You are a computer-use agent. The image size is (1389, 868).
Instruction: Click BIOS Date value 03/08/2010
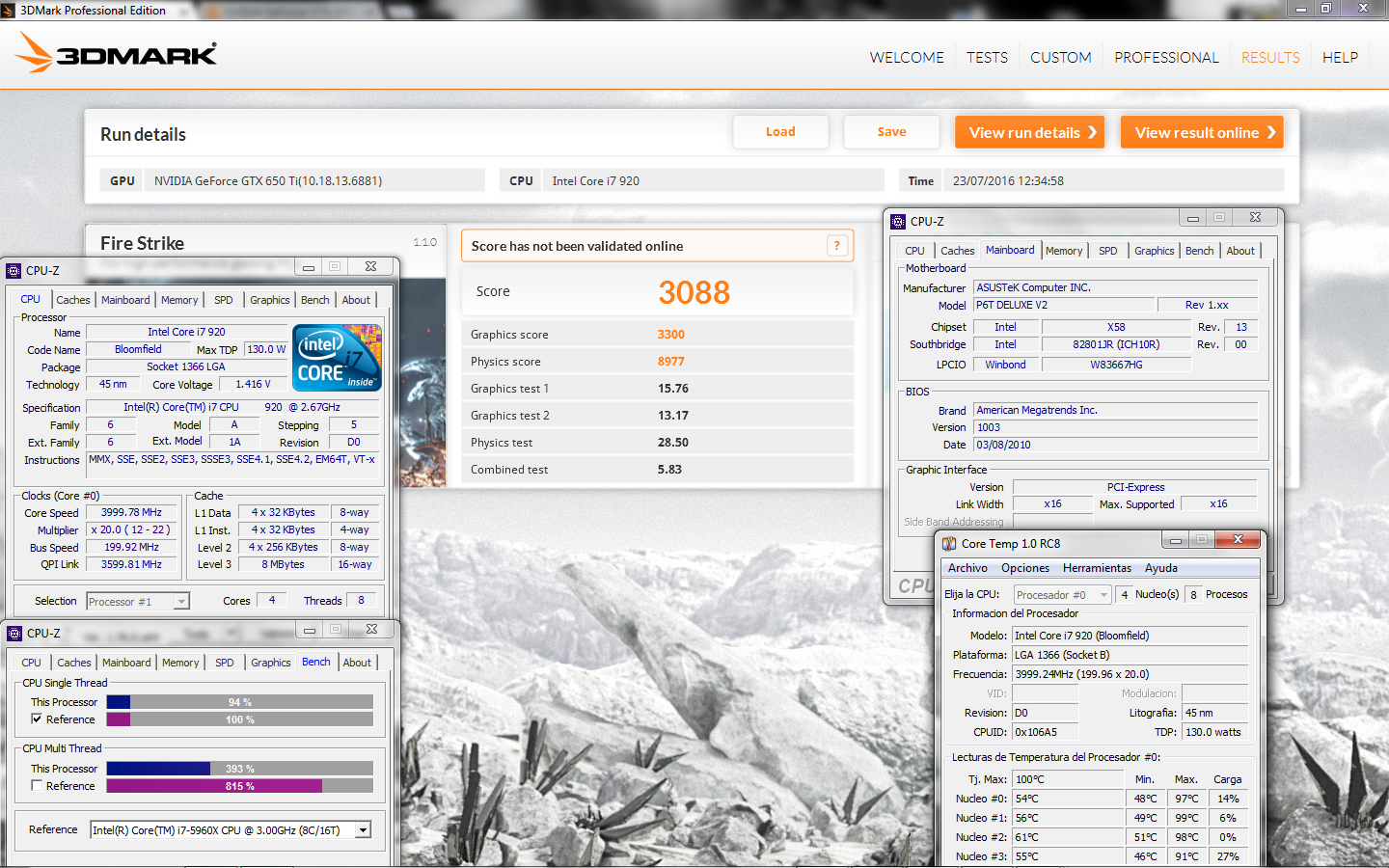point(1116,445)
